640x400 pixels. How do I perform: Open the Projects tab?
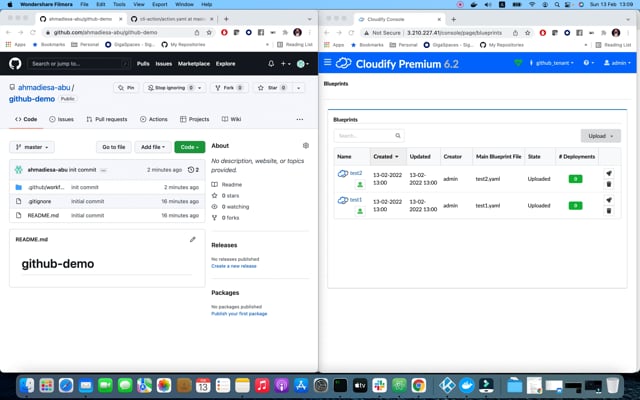tap(195, 119)
